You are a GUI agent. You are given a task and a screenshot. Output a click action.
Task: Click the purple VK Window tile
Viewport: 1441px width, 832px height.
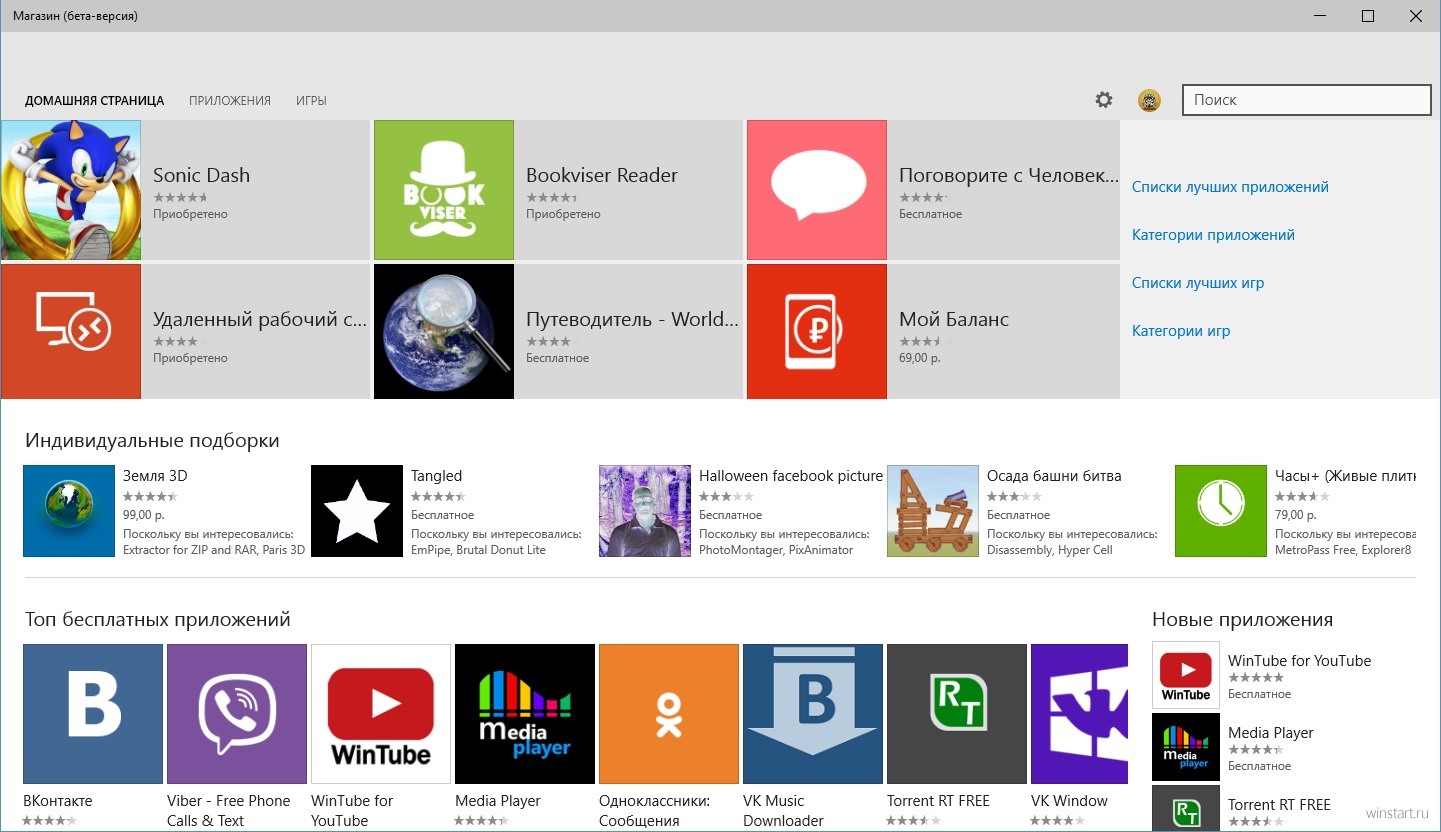click(x=1079, y=714)
